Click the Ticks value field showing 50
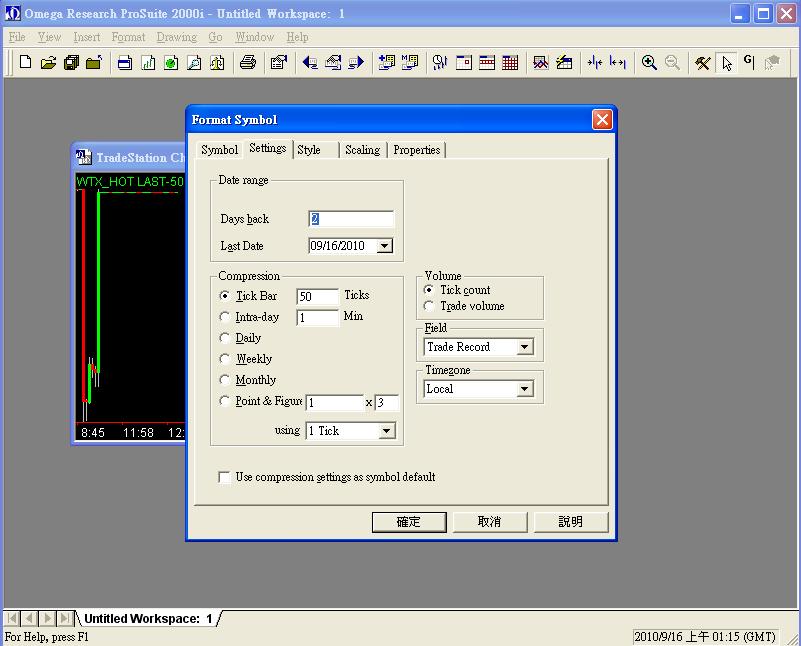 (x=317, y=296)
